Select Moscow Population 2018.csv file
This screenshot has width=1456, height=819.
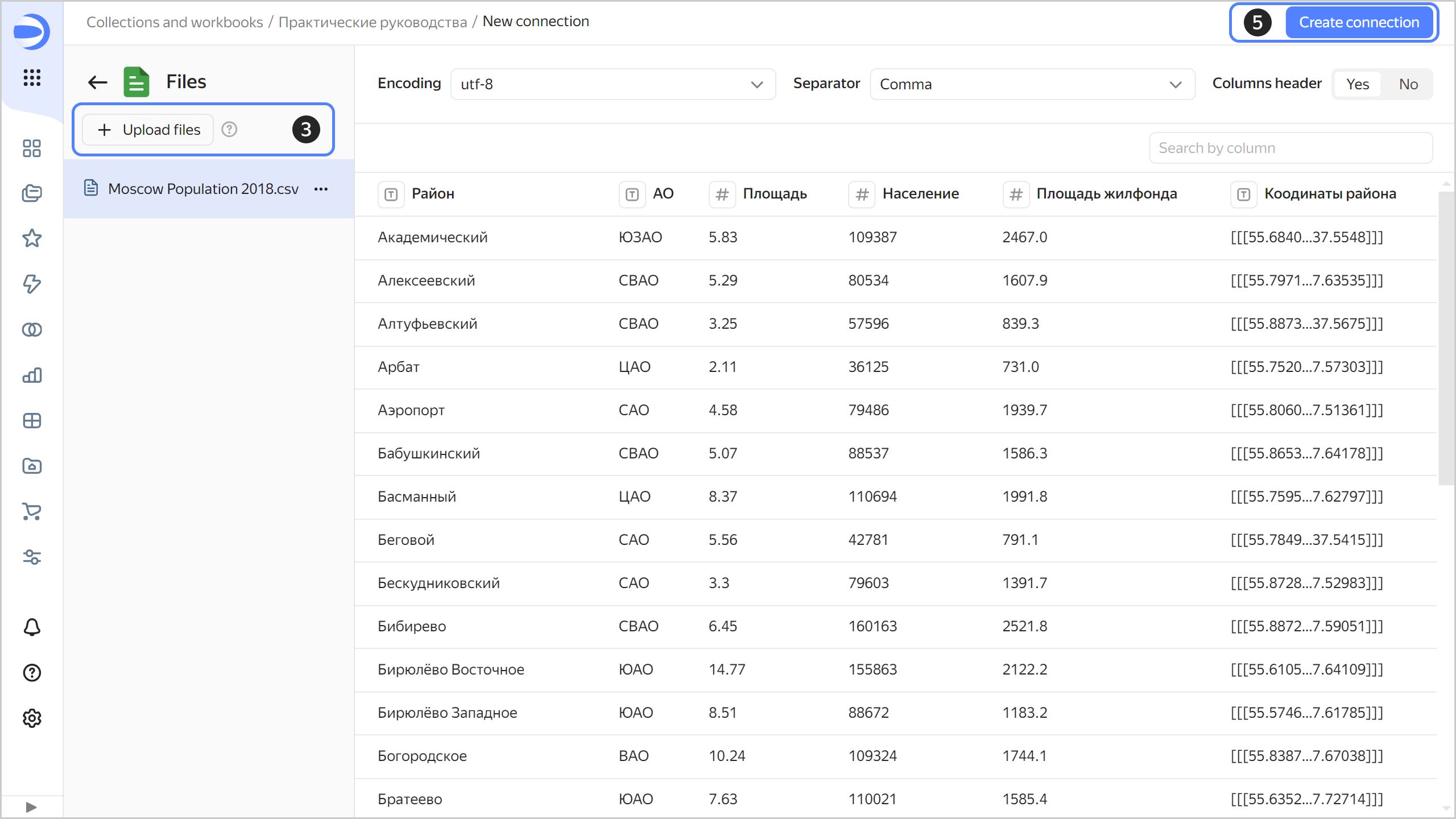click(x=202, y=189)
